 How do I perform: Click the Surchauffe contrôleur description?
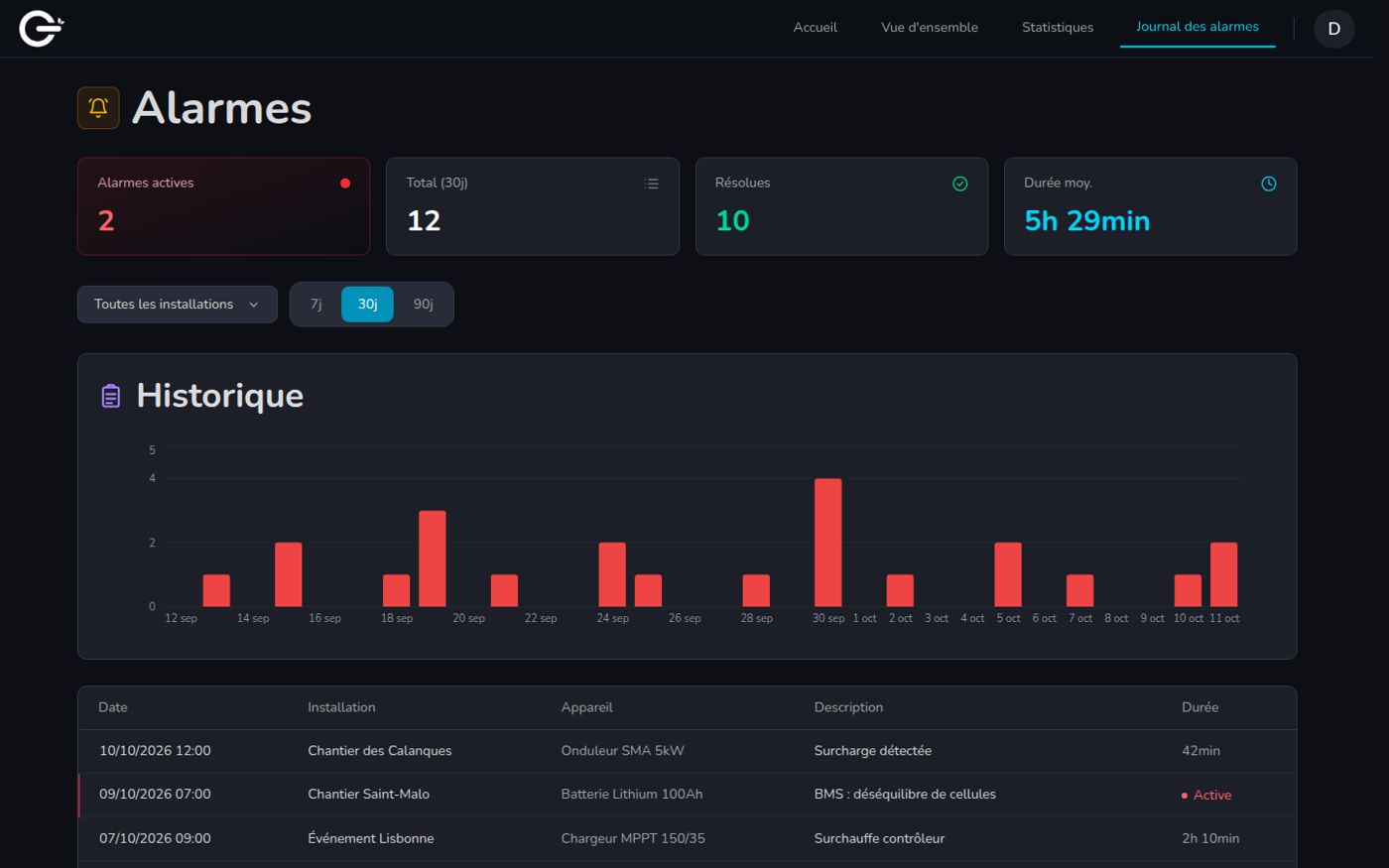pyautogui.click(x=879, y=838)
